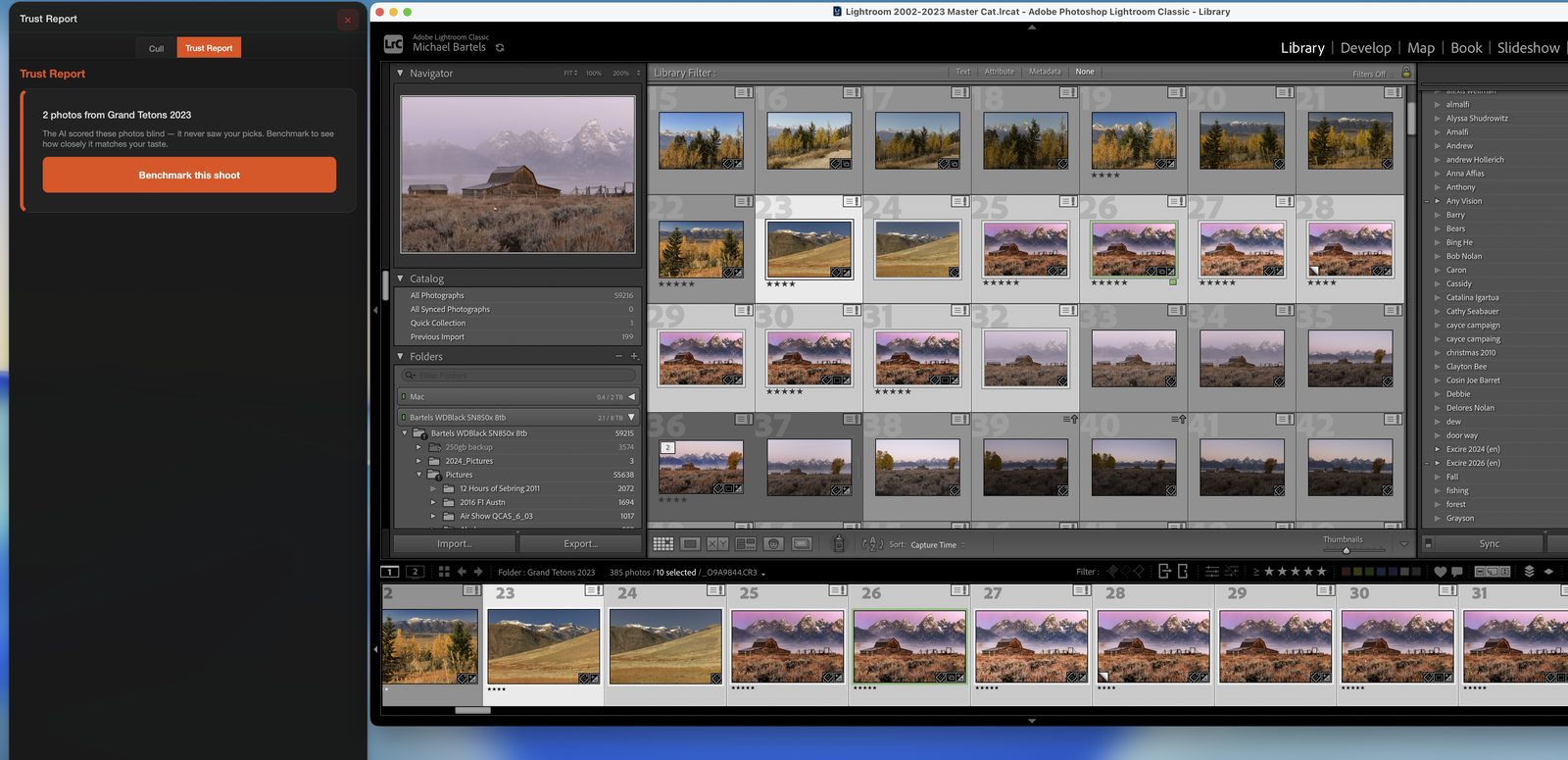Open toolbar content dropdown triangle
The width and height of the screenshot is (1568, 760).
pos(1403,543)
